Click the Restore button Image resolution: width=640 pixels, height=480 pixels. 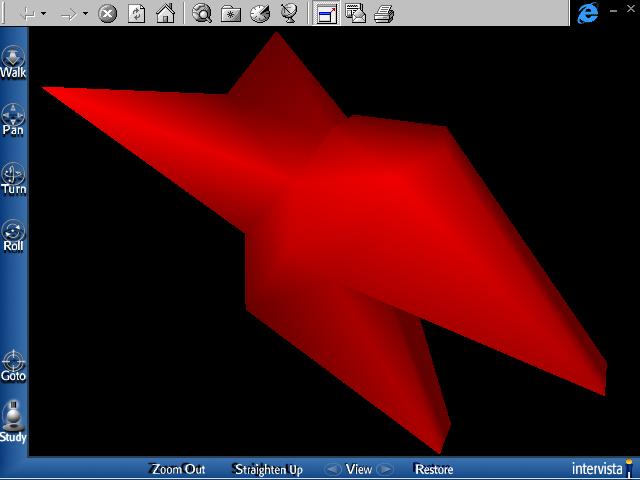pos(433,469)
